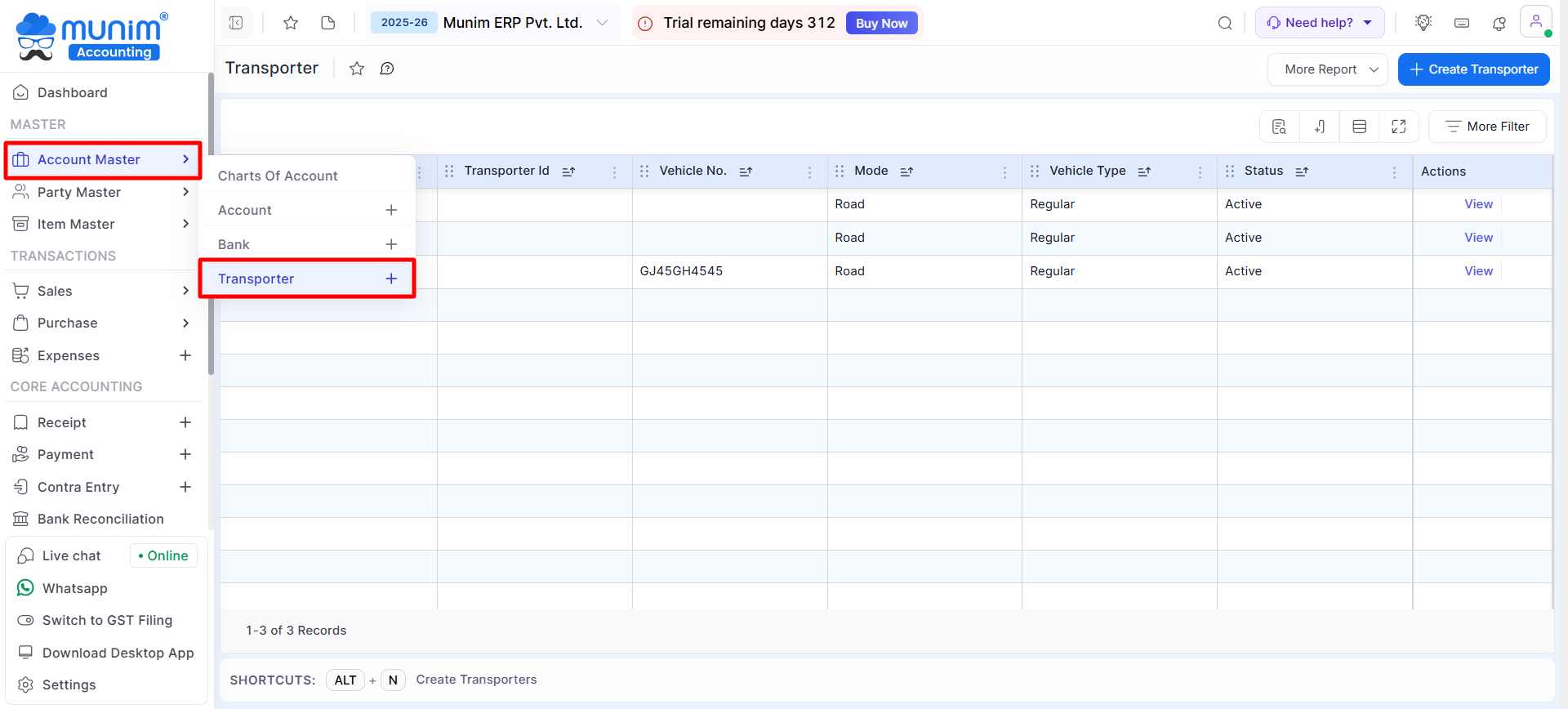The height and width of the screenshot is (709, 1568).
Task: Open the More Filter button
Action: tap(1487, 127)
